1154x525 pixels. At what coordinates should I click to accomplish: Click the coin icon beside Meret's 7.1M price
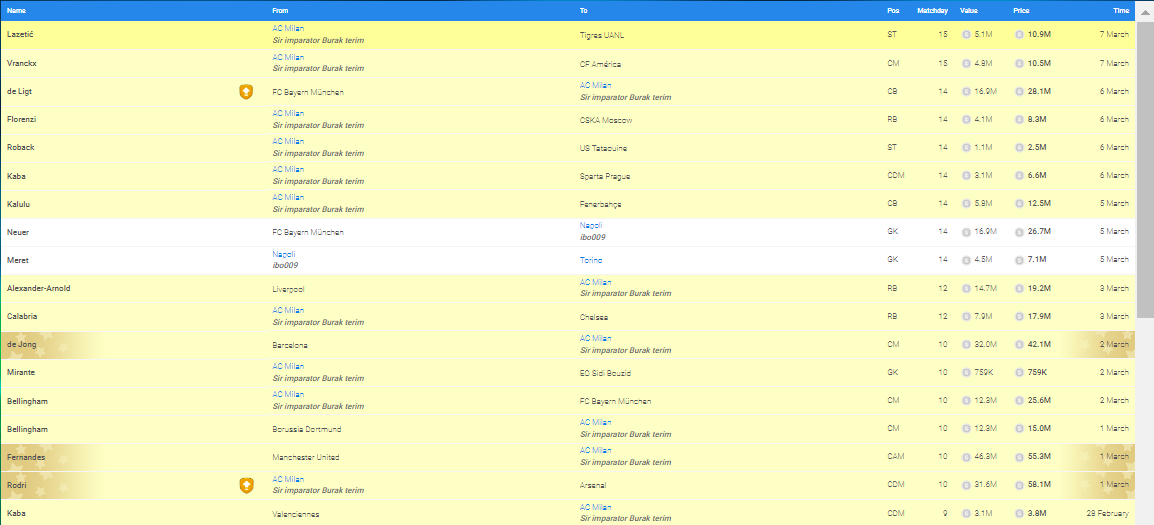(x=1019, y=259)
